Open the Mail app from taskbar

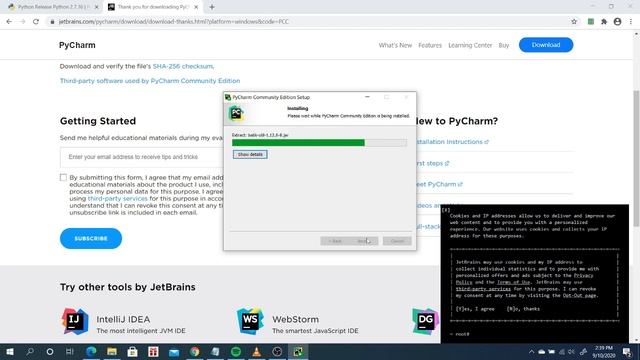coord(174,351)
